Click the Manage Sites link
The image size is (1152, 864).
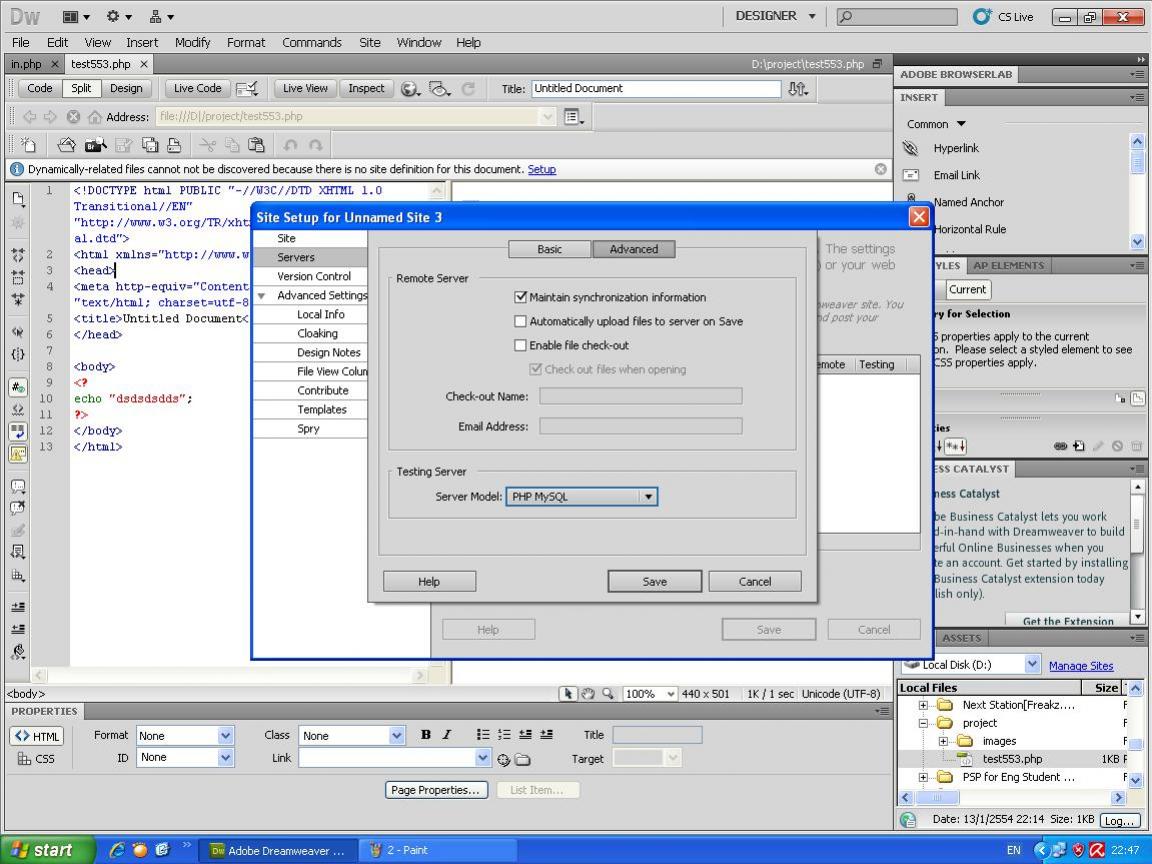click(x=1081, y=666)
